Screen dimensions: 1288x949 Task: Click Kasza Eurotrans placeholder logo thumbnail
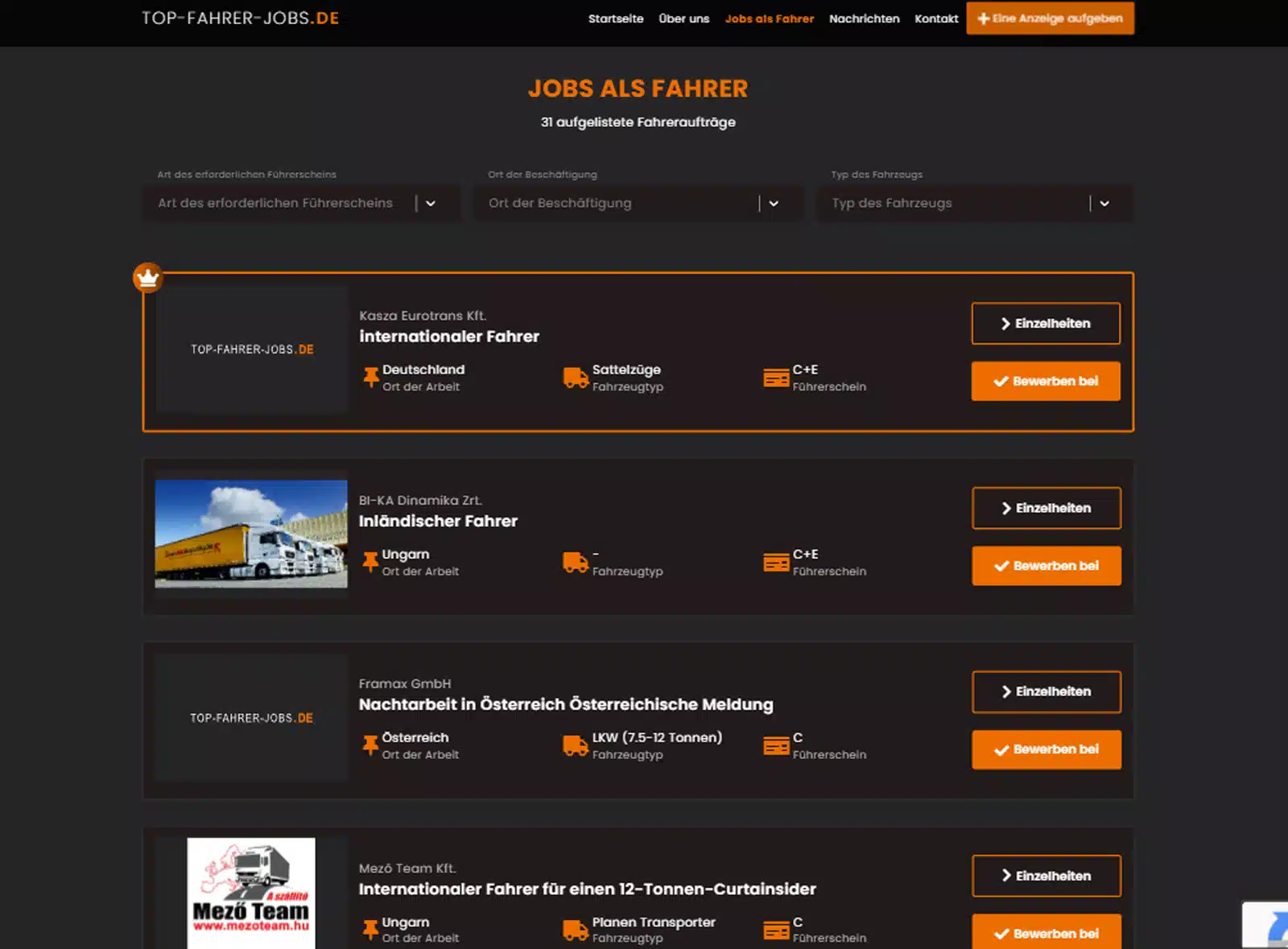251,349
